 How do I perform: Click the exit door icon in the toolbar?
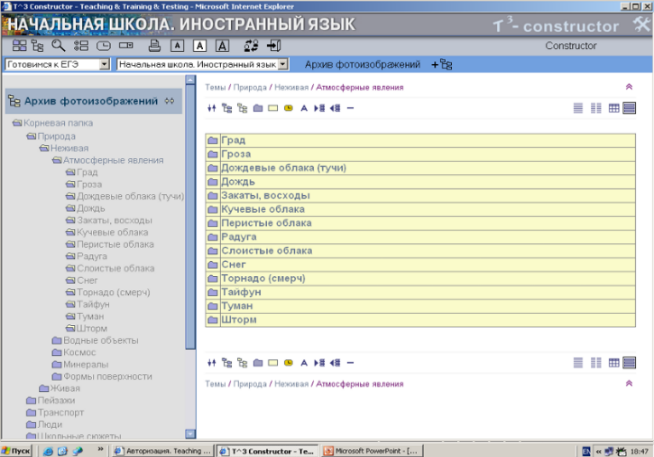click(274, 46)
